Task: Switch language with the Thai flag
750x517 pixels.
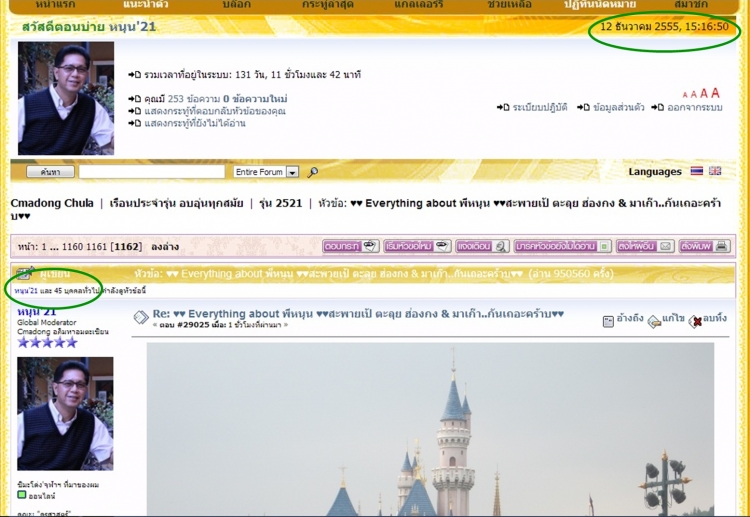Action: (x=696, y=171)
